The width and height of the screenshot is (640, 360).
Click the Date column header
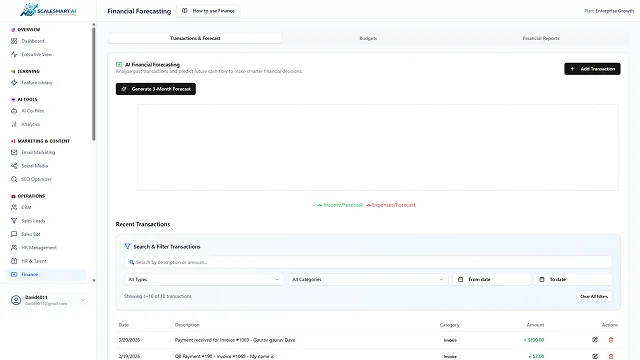[x=123, y=325]
